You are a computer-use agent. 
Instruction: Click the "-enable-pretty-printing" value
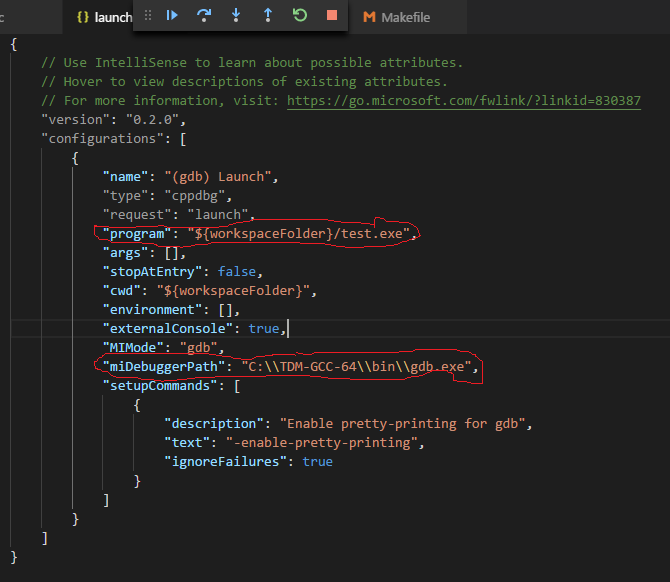[322, 443]
